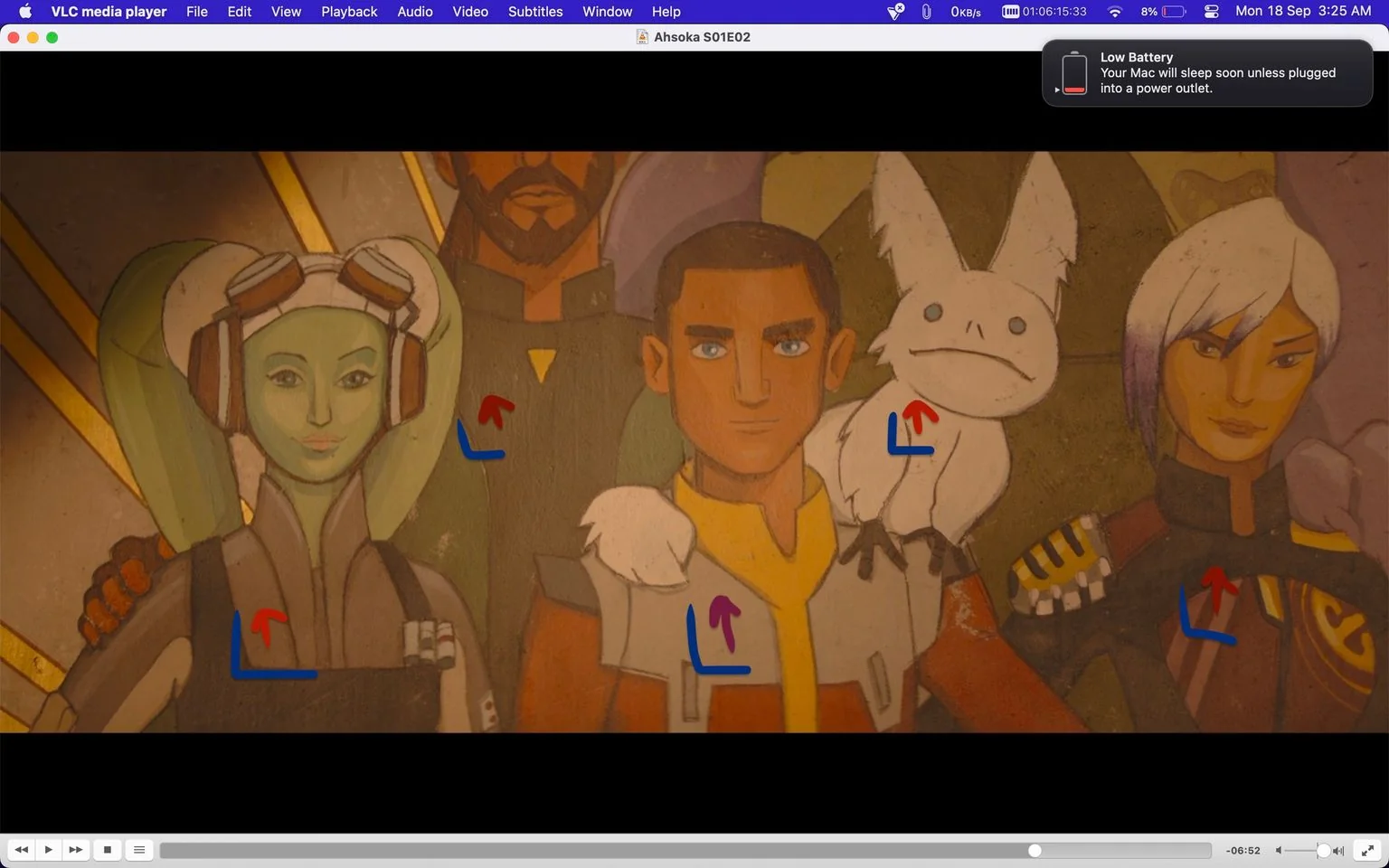Open the Edit menu
Viewport: 1389px width, 868px height.
[x=240, y=12]
